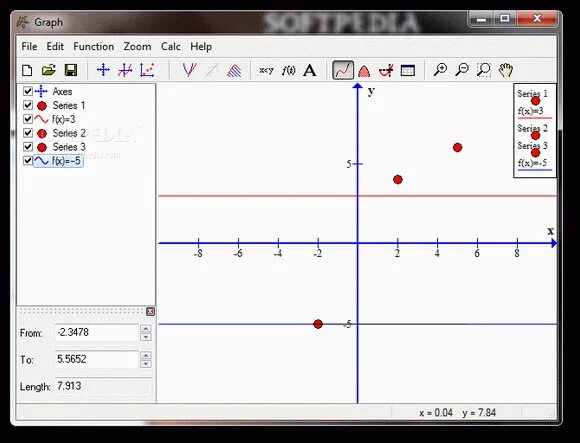Click the Insert trendline icon
Image resolution: width=580 pixels, height=443 pixels.
pos(212,70)
